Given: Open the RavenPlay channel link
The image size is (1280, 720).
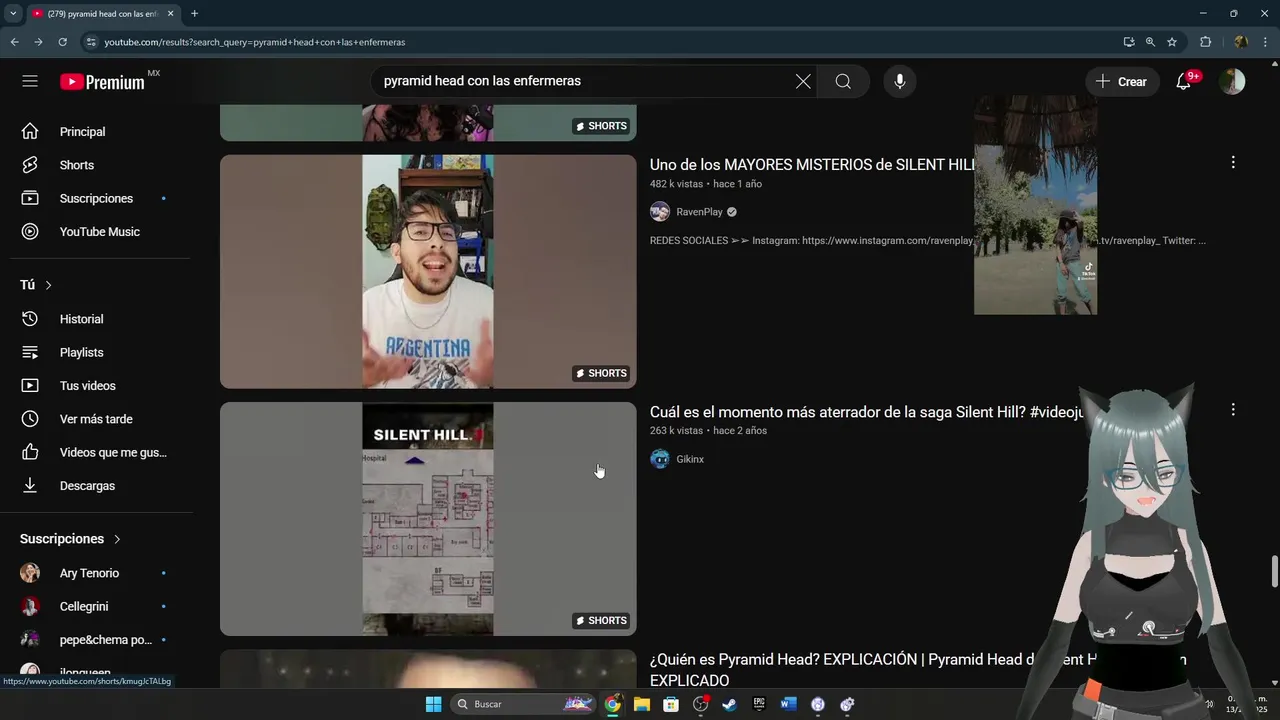Looking at the screenshot, I should [x=699, y=212].
